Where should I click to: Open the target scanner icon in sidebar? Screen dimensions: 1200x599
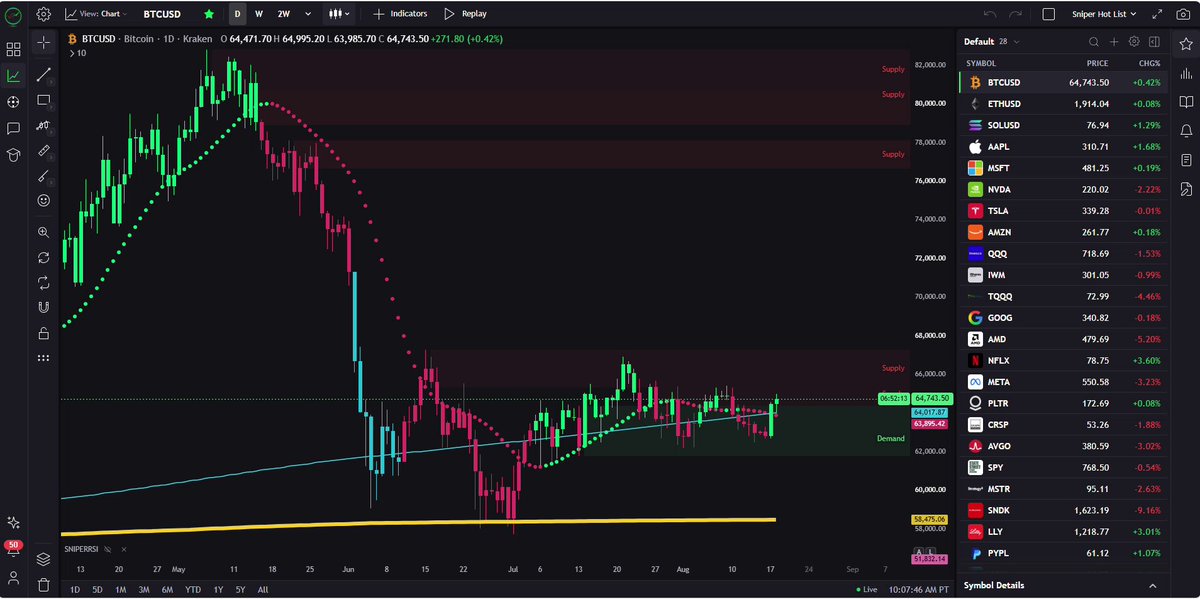pyautogui.click(x=14, y=102)
